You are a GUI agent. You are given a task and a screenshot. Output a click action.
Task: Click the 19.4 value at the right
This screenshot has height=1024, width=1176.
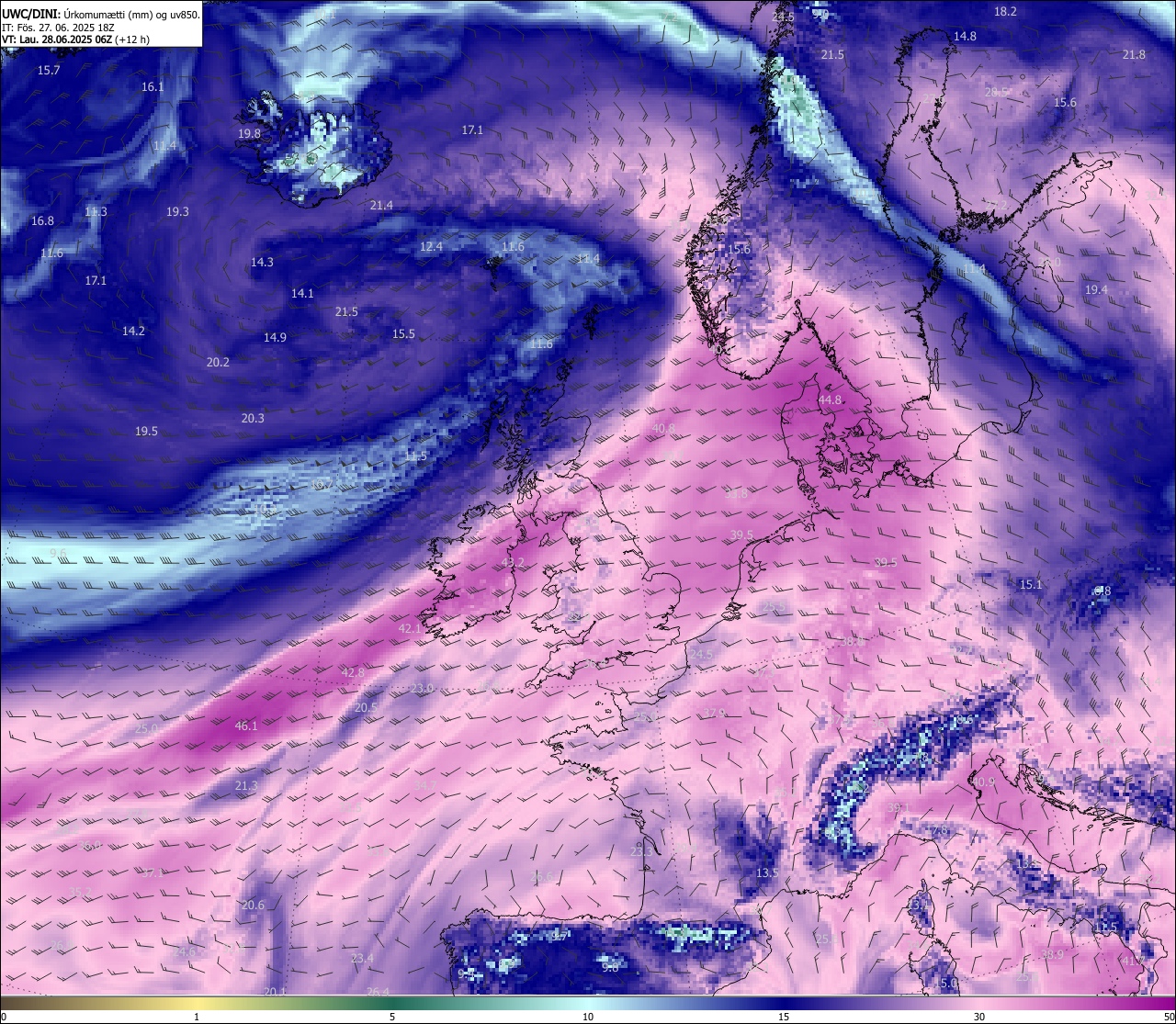click(x=1096, y=290)
